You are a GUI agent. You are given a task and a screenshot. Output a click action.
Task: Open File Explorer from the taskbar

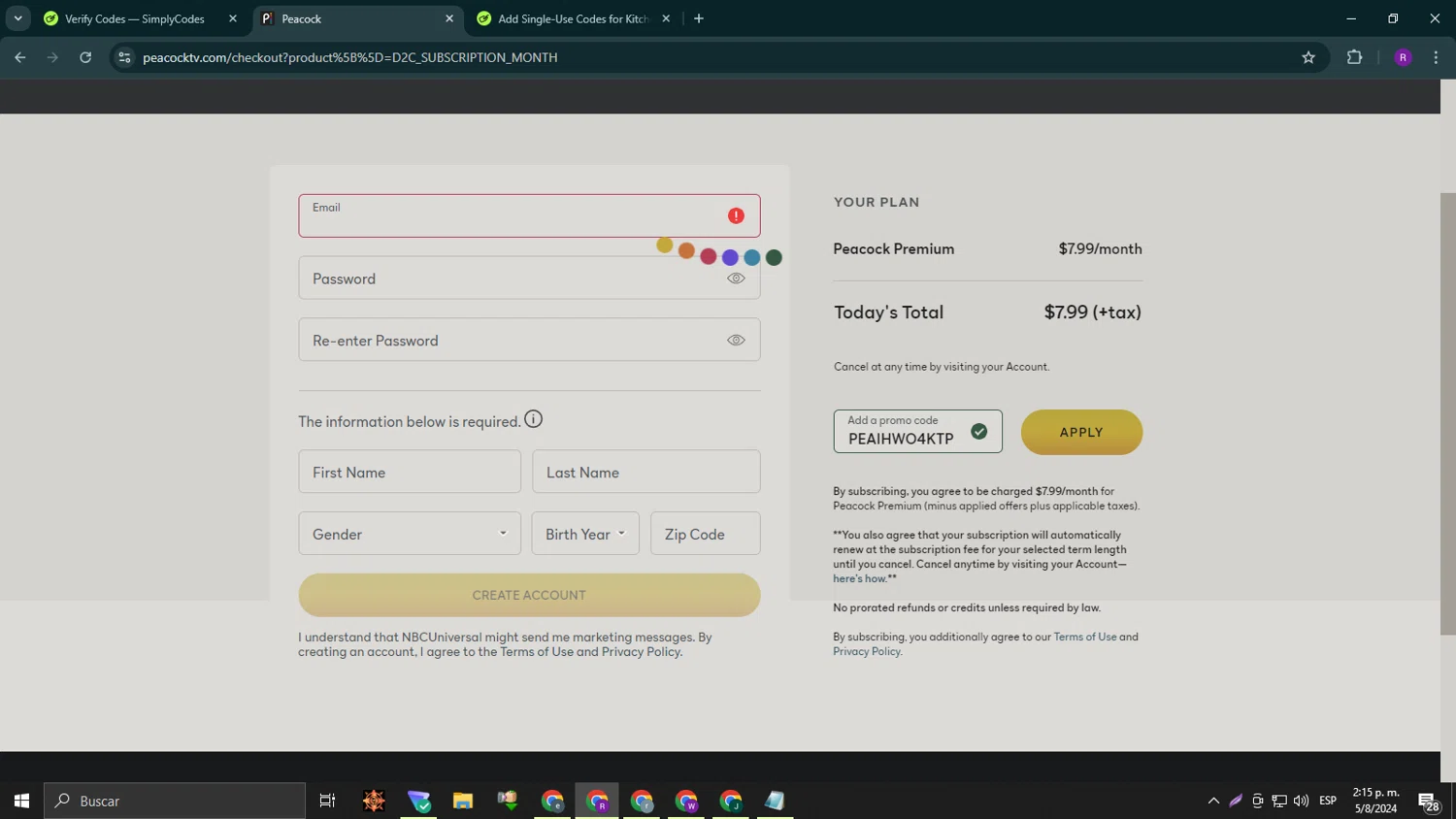click(463, 801)
